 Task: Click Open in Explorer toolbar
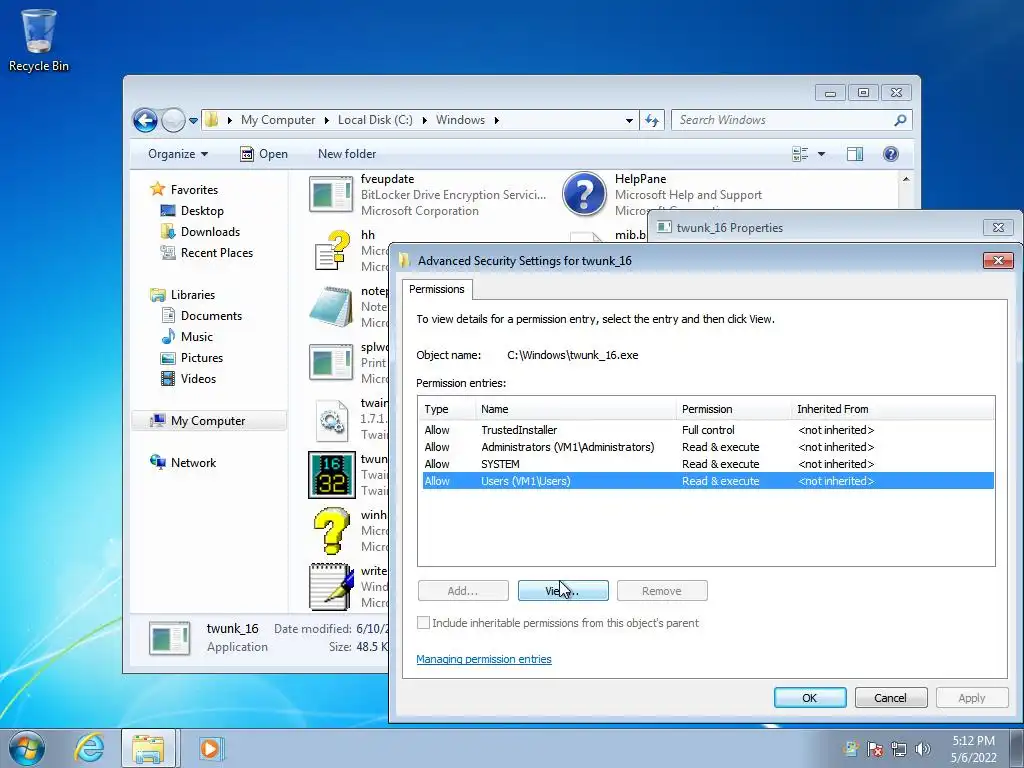point(264,154)
